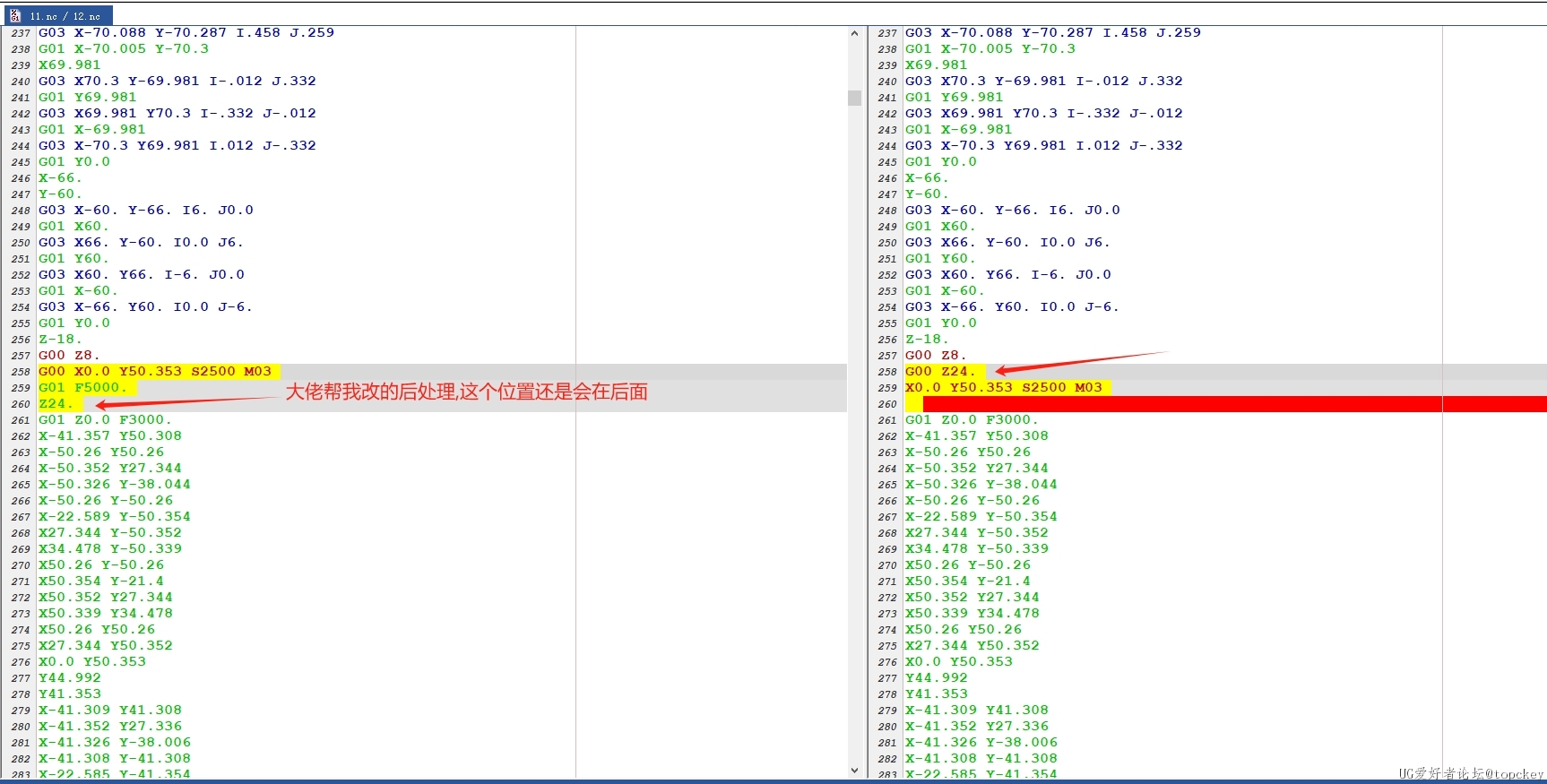
Task: Select 'X-41.309 Y41.308' in left pane
Action: [x=110, y=711]
